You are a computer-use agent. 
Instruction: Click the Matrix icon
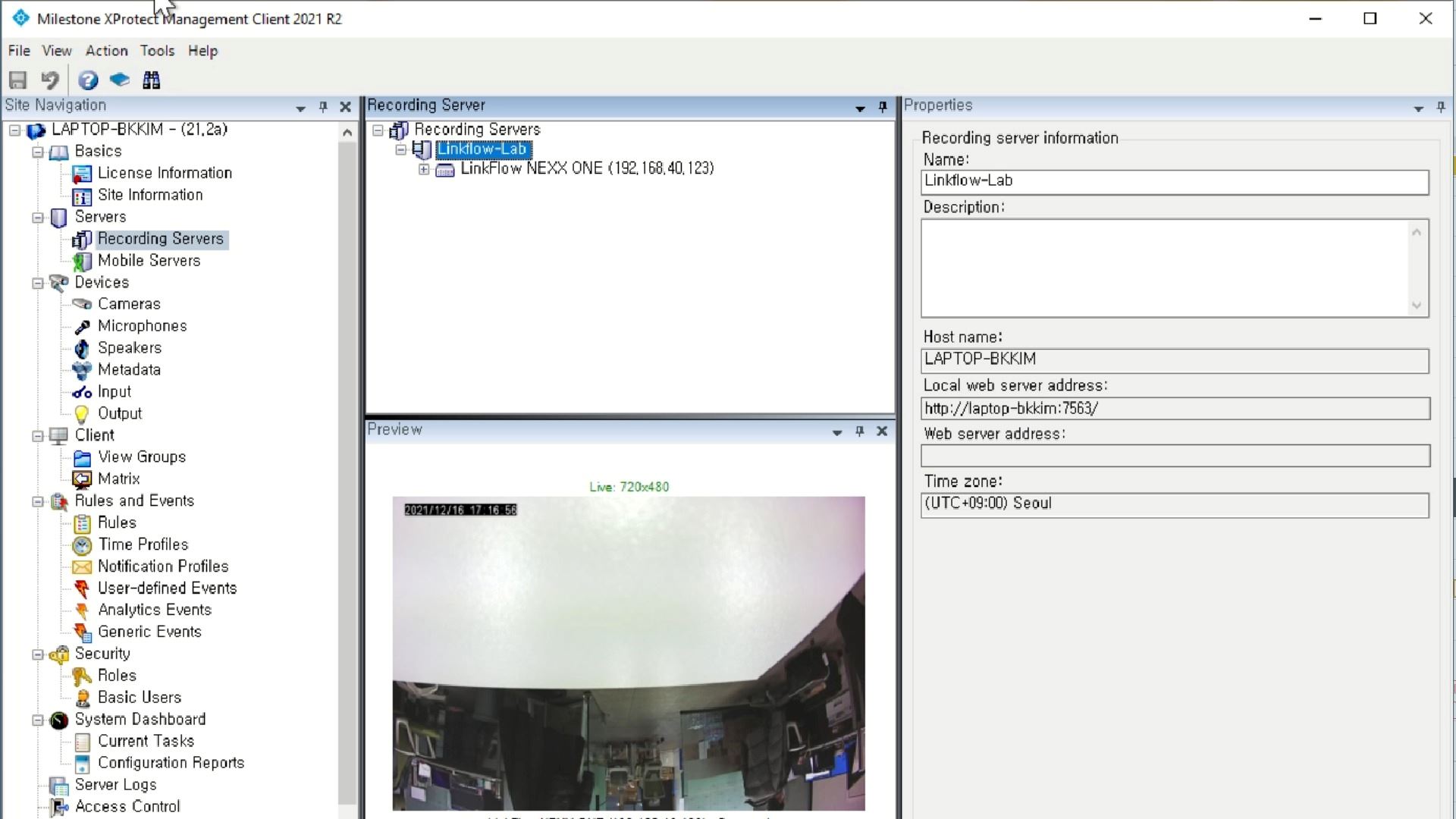(x=82, y=479)
